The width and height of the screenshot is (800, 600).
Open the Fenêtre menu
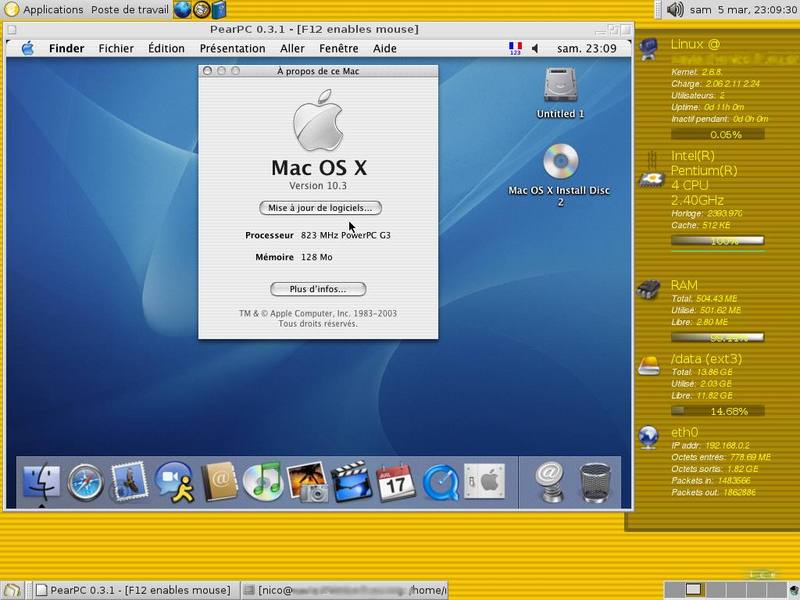(338, 48)
